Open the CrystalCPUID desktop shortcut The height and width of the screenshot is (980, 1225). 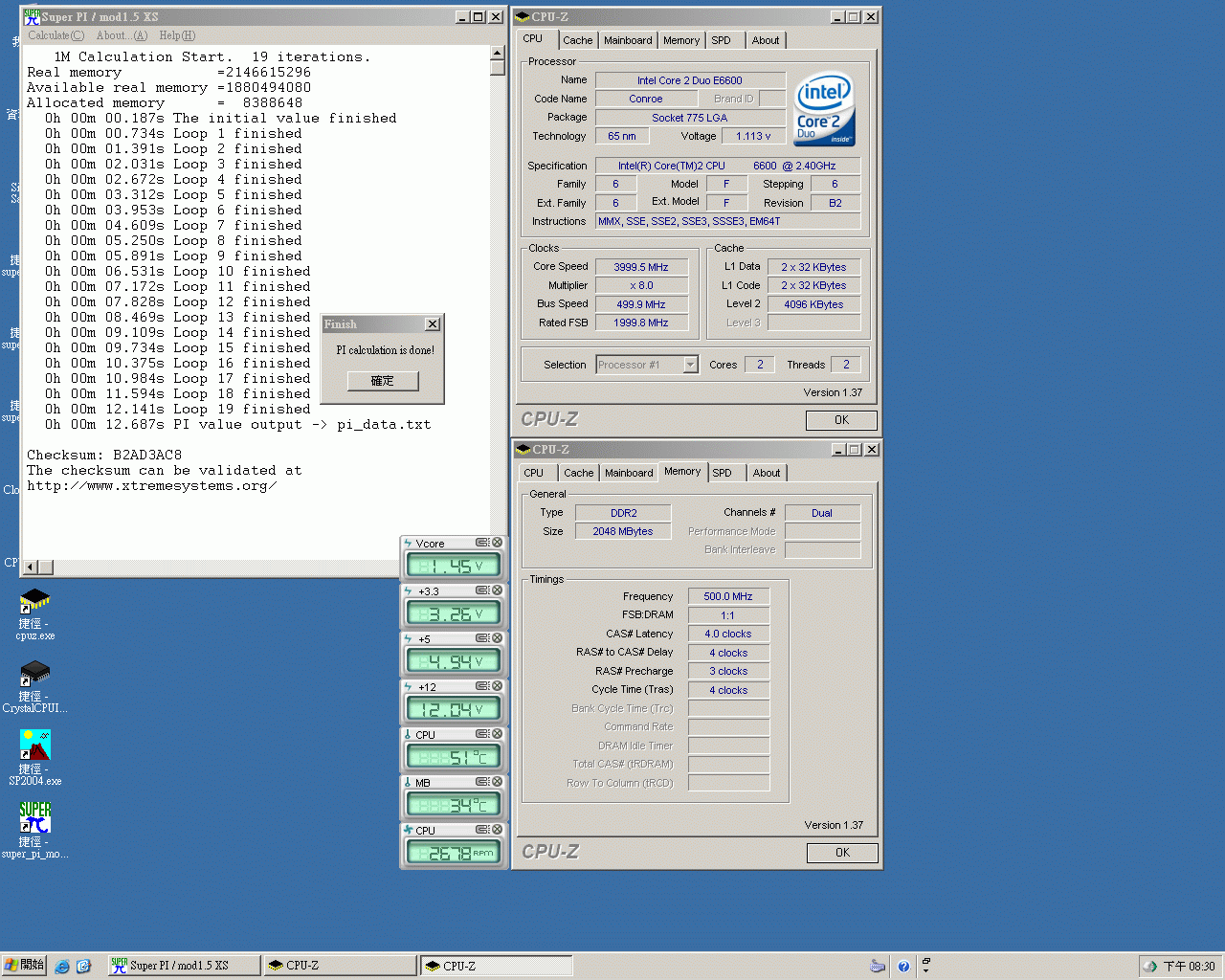click(34, 686)
